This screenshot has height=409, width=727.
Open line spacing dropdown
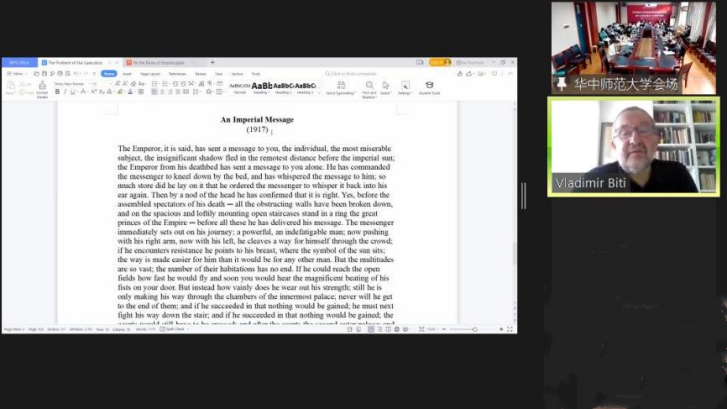click(197, 92)
